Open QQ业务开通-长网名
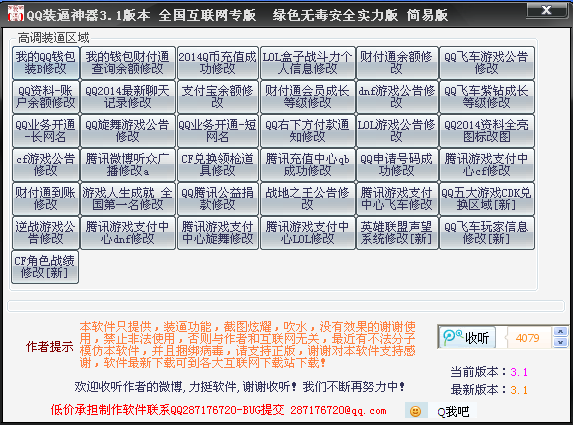573x425 pixels. coord(45,131)
